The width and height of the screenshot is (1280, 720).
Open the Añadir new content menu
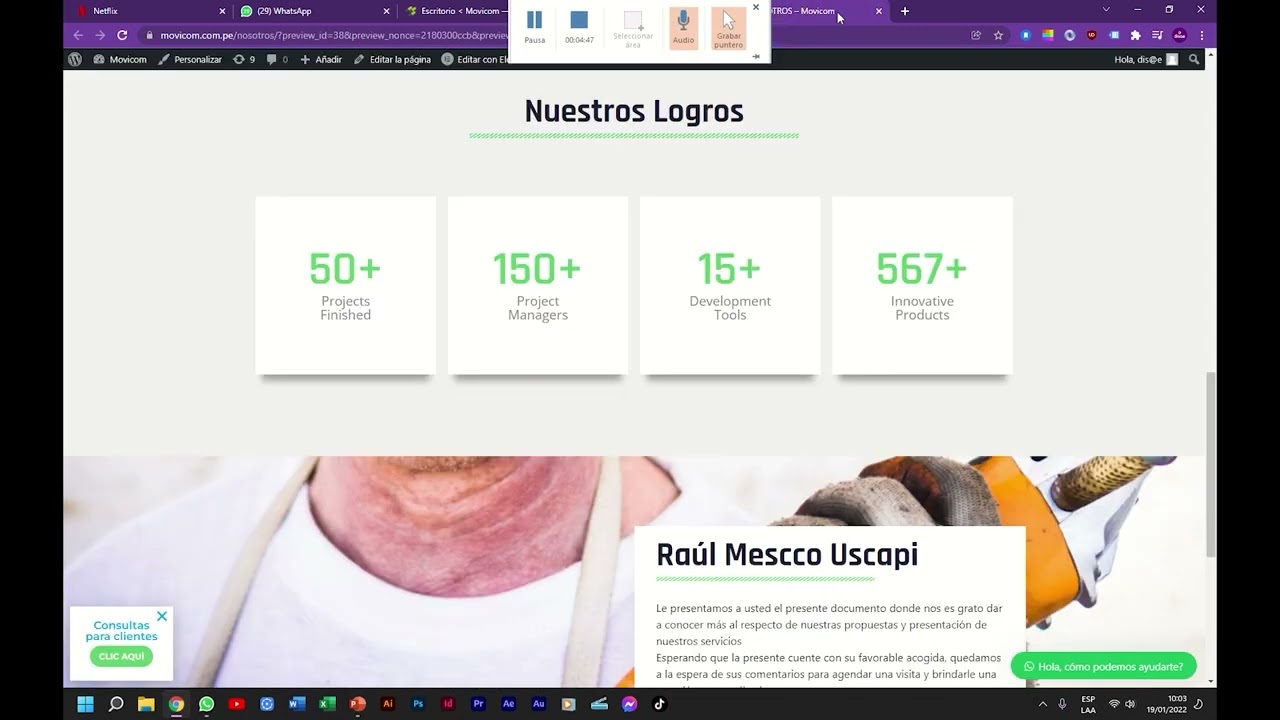click(321, 59)
